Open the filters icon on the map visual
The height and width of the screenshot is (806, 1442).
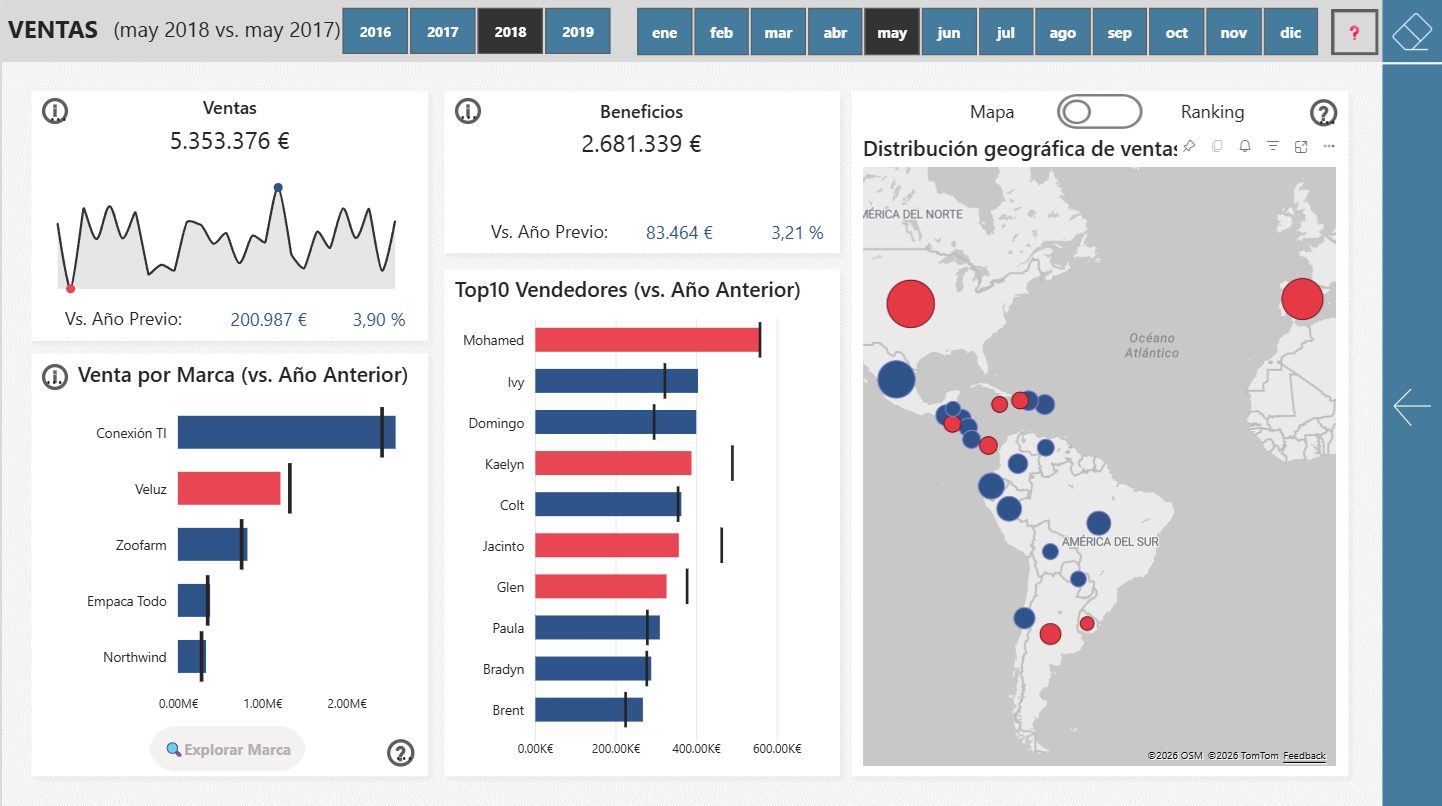pyautogui.click(x=1272, y=146)
